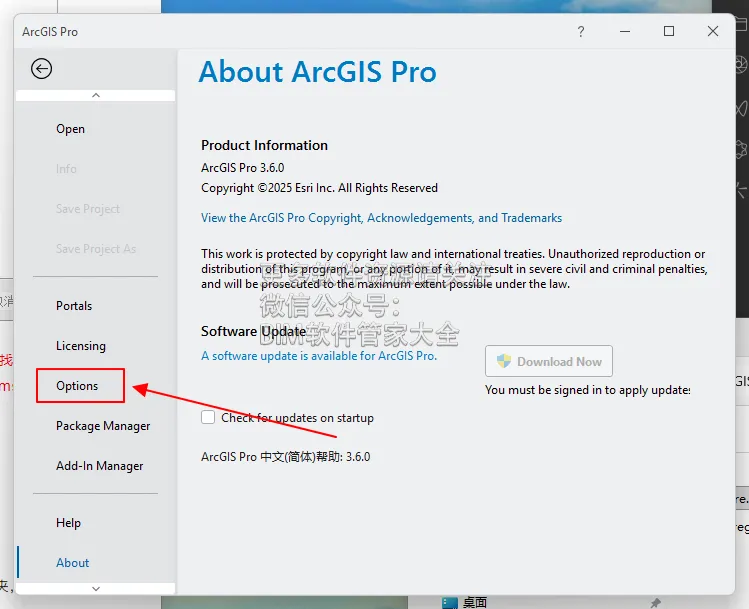Click the Download Now button

tap(549, 362)
